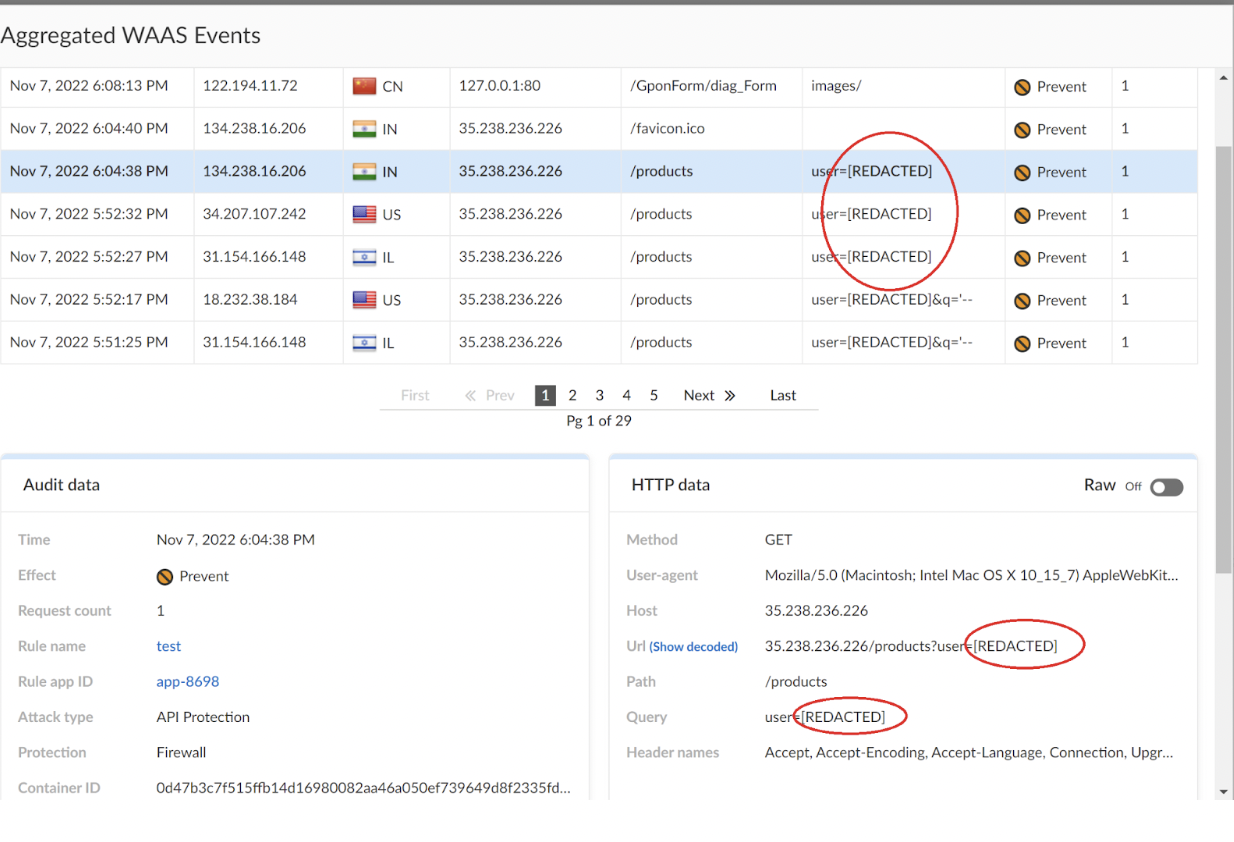The width and height of the screenshot is (1234, 842).
Task: Click Prevent icon in 5:51:25 PM row
Action: pyautogui.click(x=1022, y=343)
